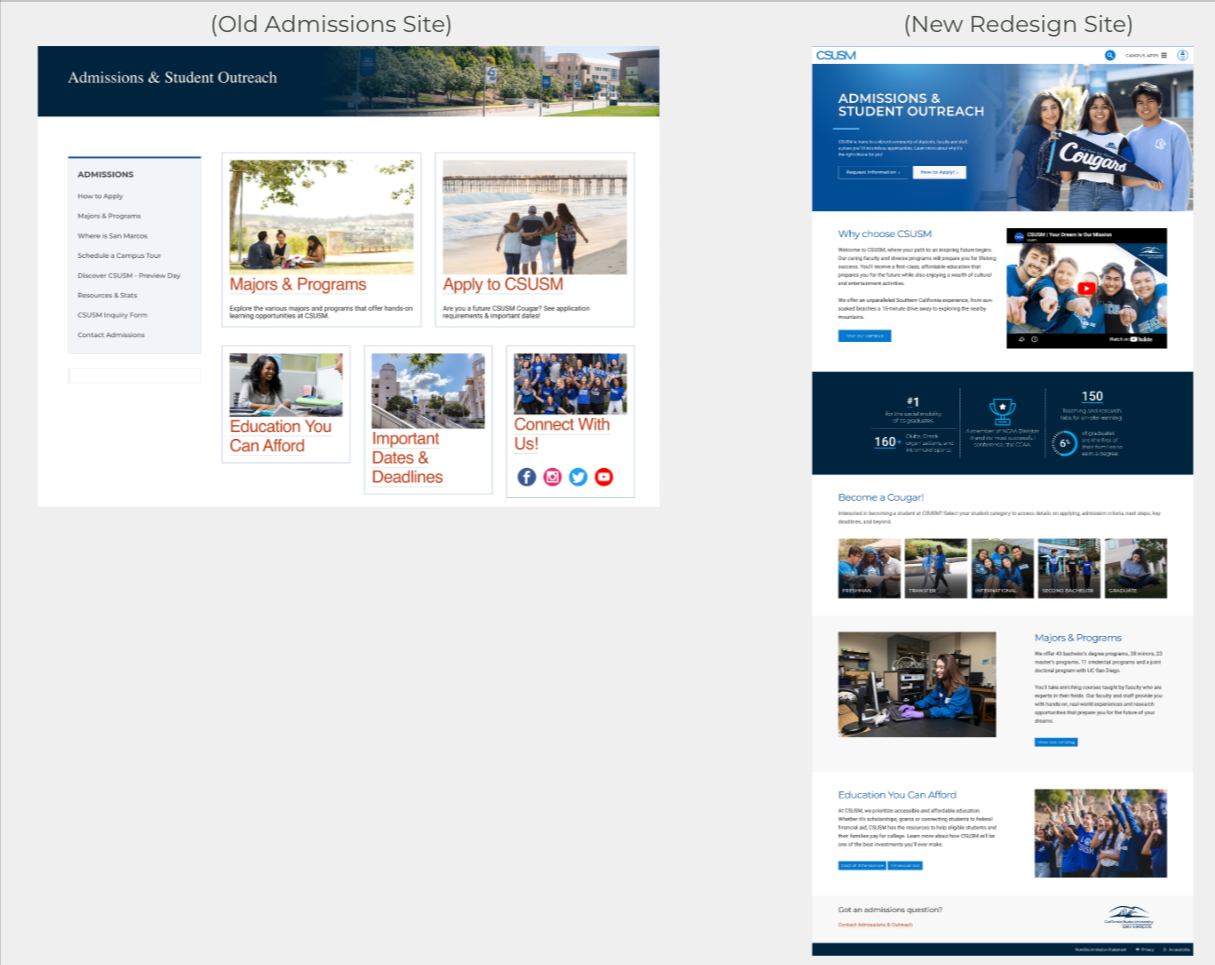Open Resources & Stats sidebar link
Image resolution: width=1215 pixels, height=965 pixels.
pyautogui.click(x=108, y=295)
